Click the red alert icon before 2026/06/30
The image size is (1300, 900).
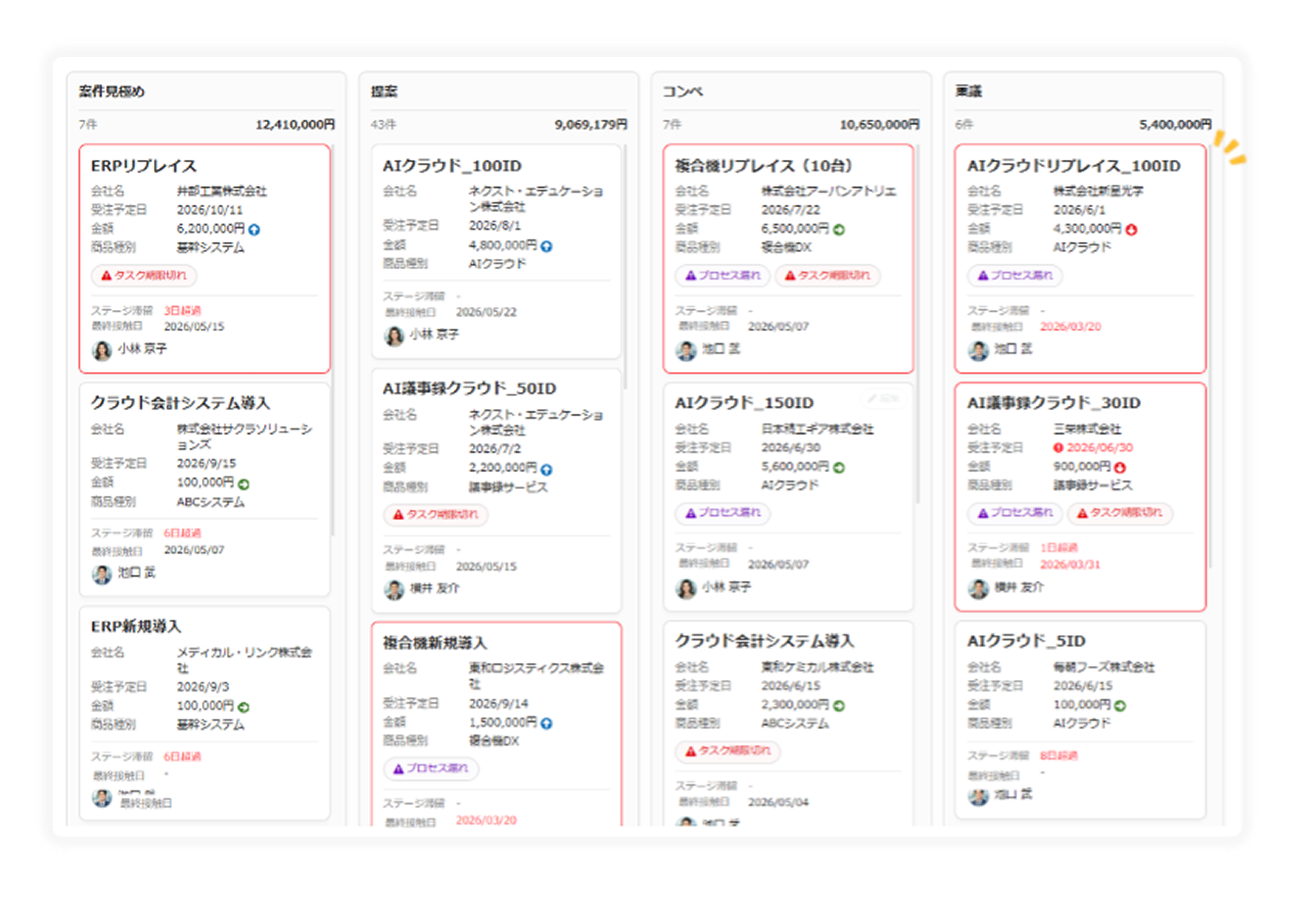coord(1059,448)
